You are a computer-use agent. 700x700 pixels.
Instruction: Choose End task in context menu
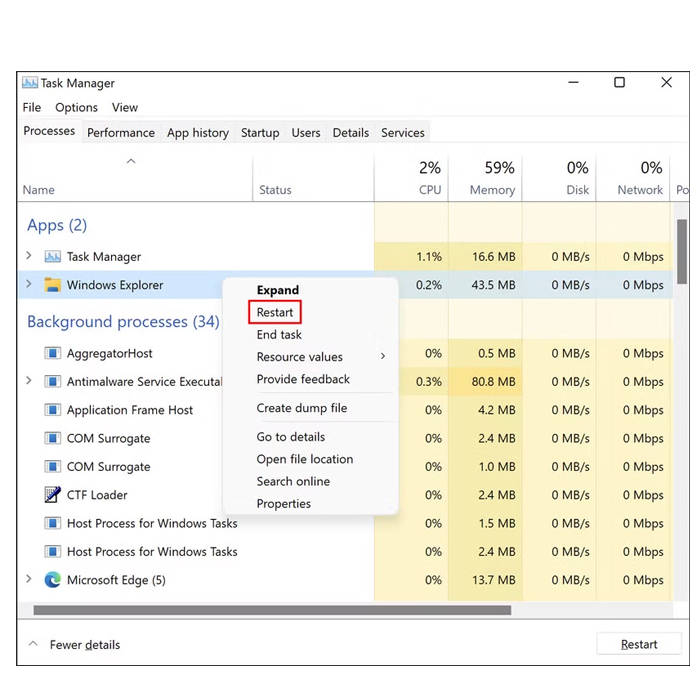pos(279,335)
